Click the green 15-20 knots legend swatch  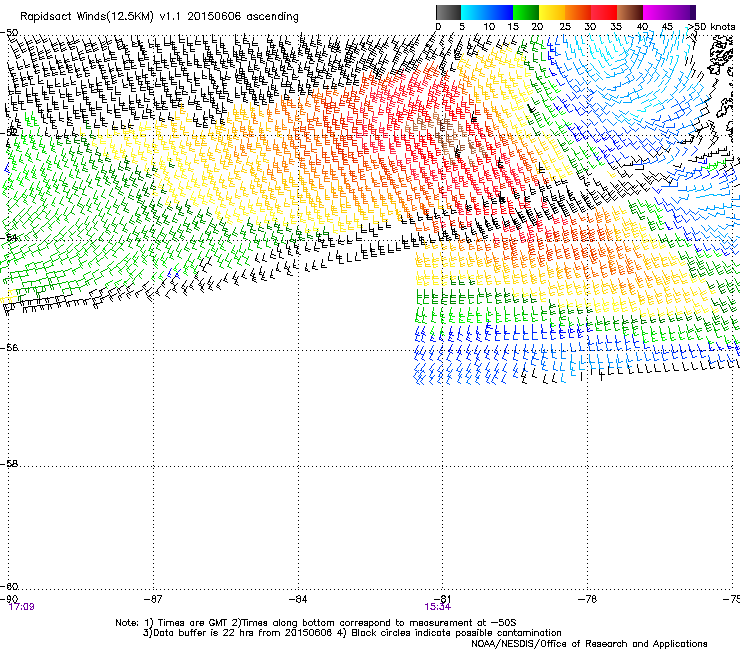tap(526, 12)
